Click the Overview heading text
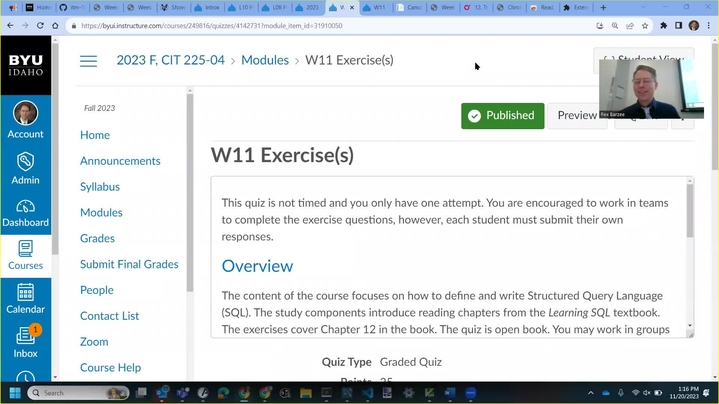Image resolution: width=719 pixels, height=404 pixels. [257, 266]
